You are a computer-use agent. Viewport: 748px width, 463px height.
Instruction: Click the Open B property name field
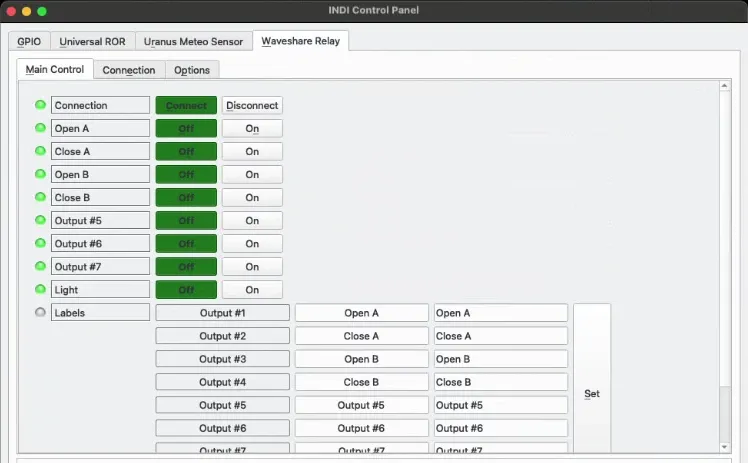100,175
